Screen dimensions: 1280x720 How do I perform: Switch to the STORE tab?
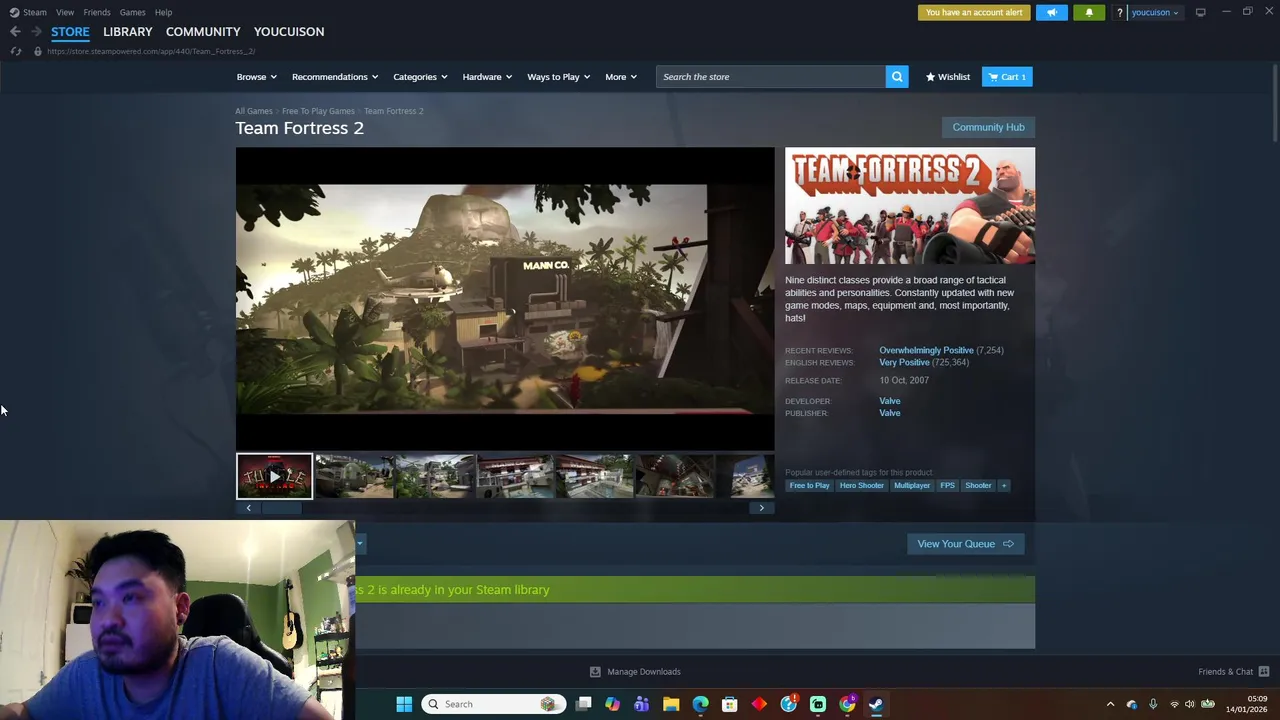tap(70, 32)
